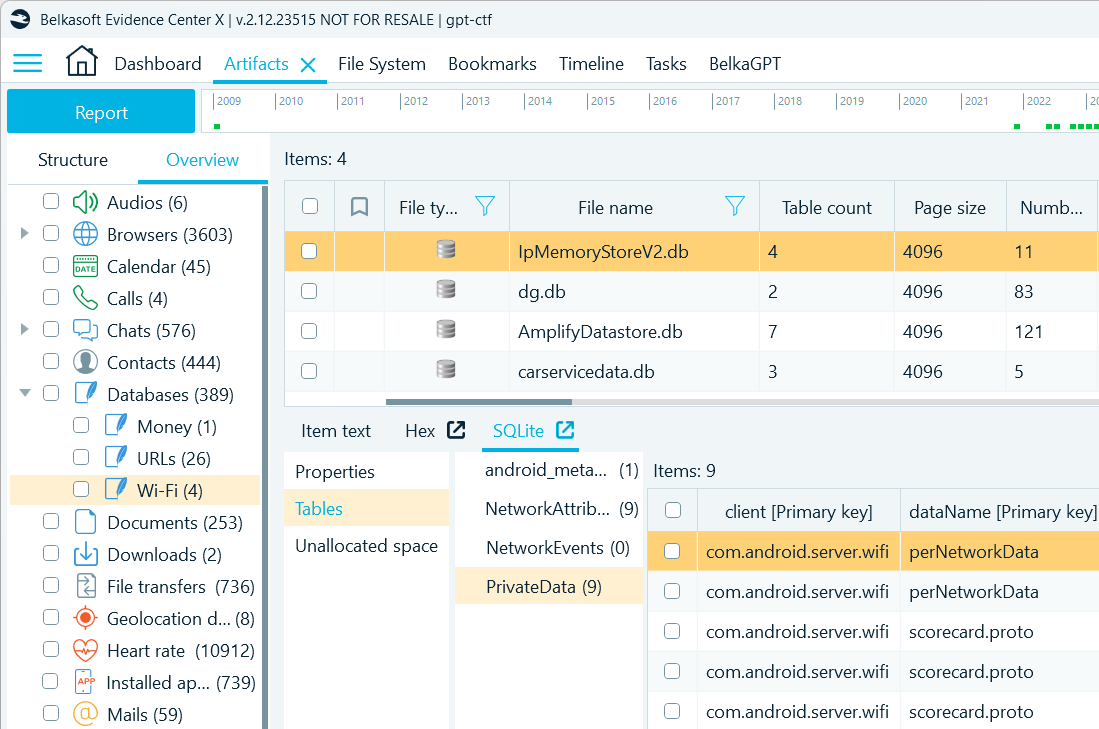1099x729 pixels.
Task: Open Hex view in external window
Action: click(456, 430)
